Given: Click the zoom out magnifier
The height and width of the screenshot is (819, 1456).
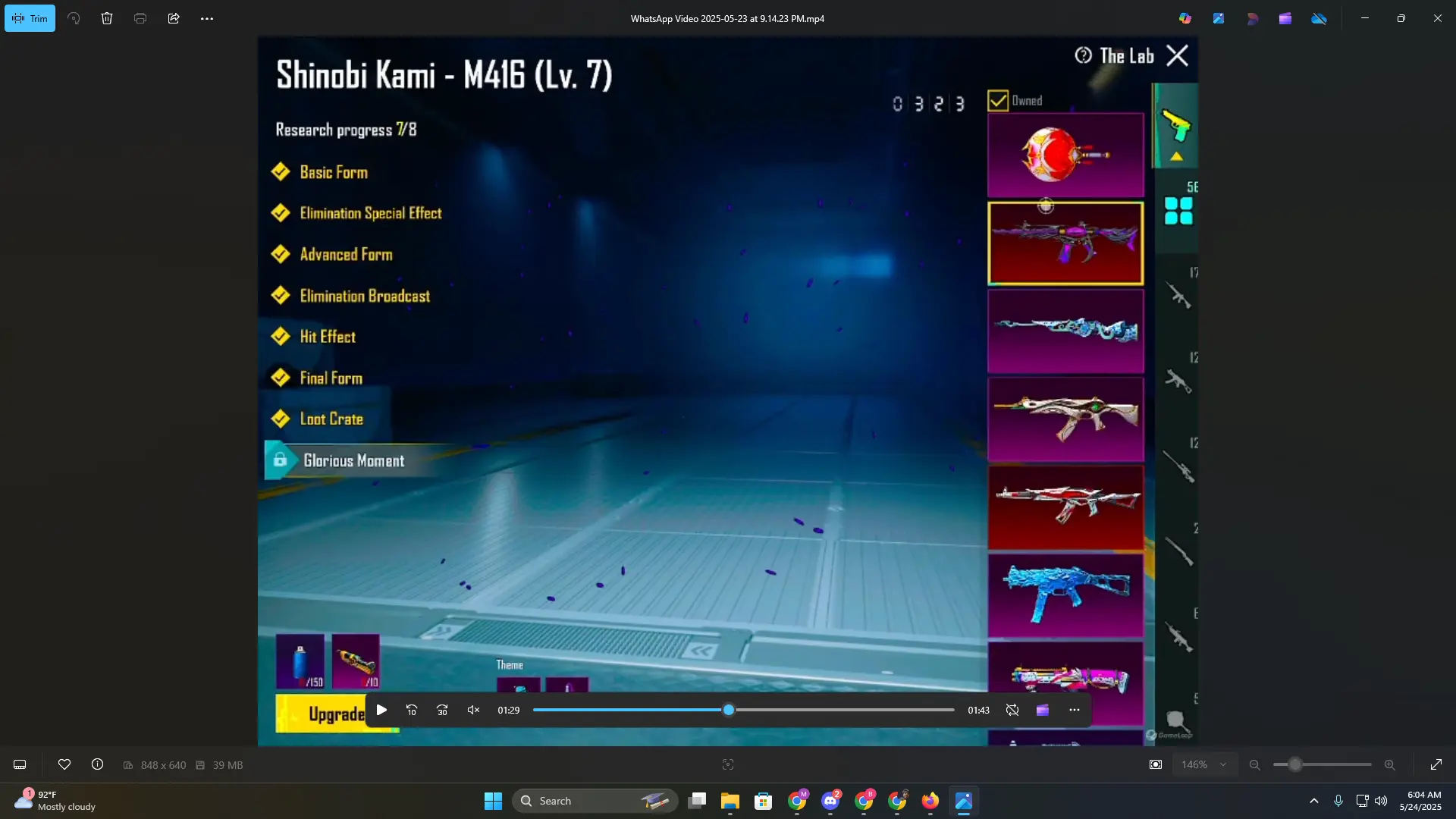Looking at the screenshot, I should point(1255,764).
